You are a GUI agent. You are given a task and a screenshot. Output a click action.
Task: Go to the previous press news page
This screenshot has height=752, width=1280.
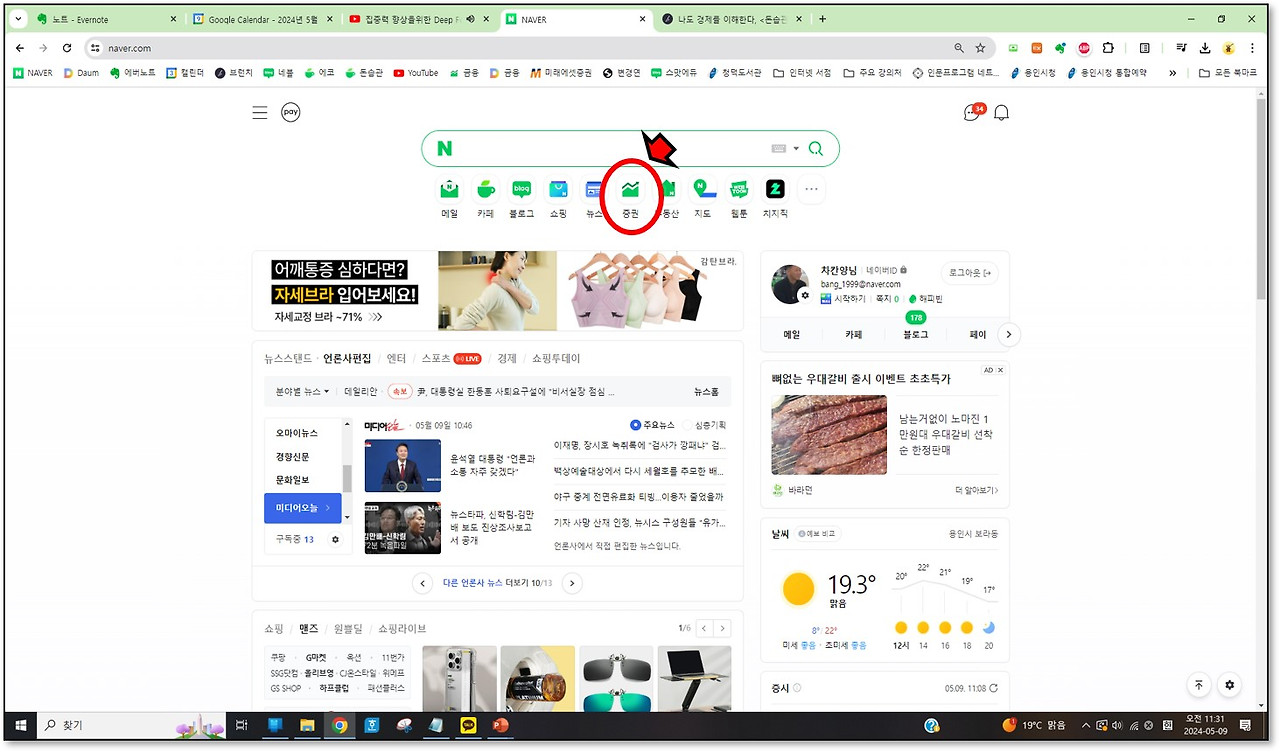click(423, 583)
